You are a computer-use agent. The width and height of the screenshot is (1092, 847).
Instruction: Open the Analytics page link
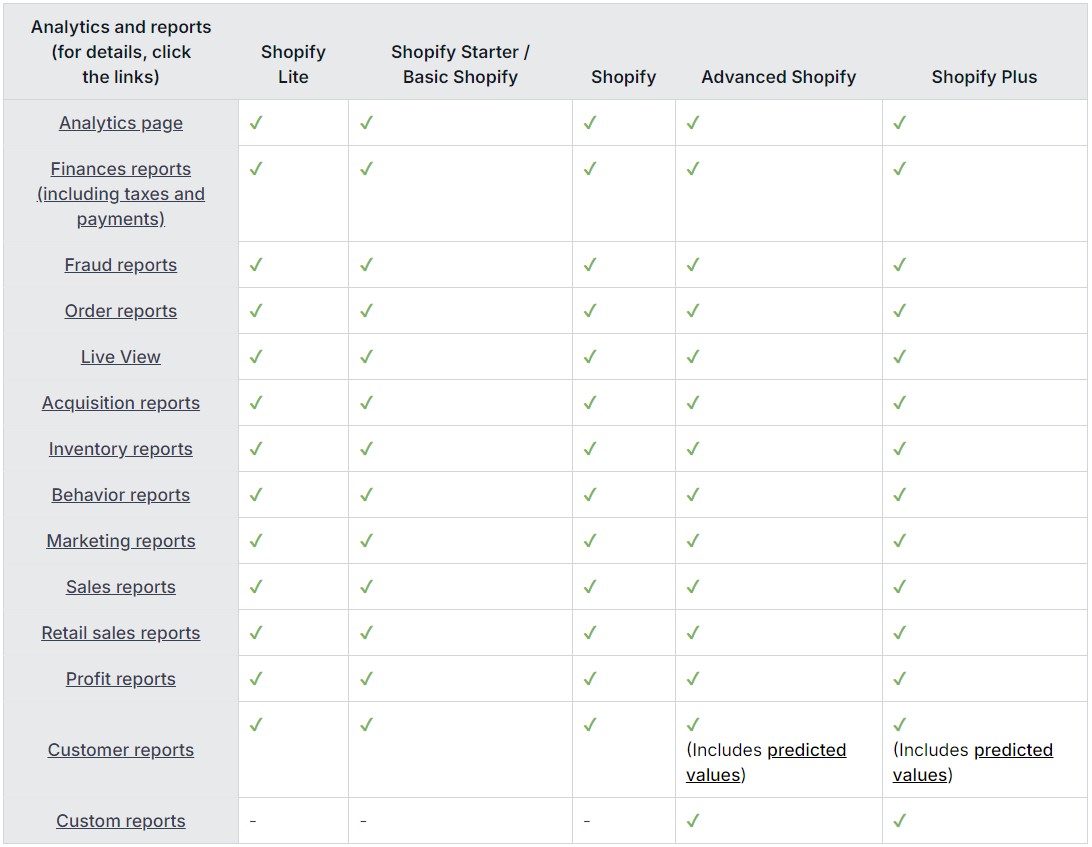[120, 123]
